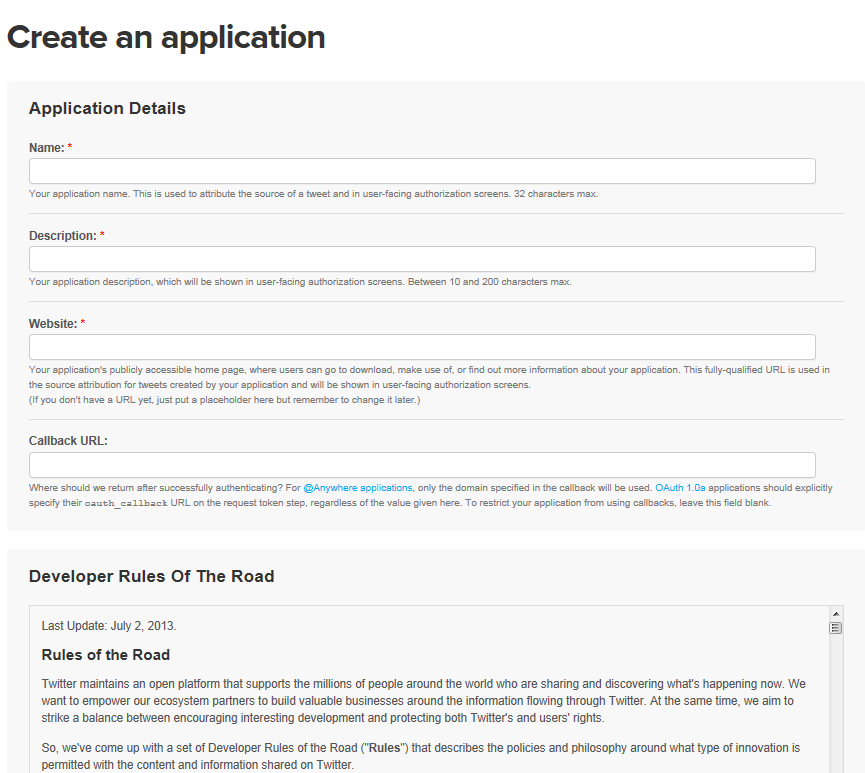The image size is (865, 773).
Task: Click the Application Details heading
Action: click(107, 108)
